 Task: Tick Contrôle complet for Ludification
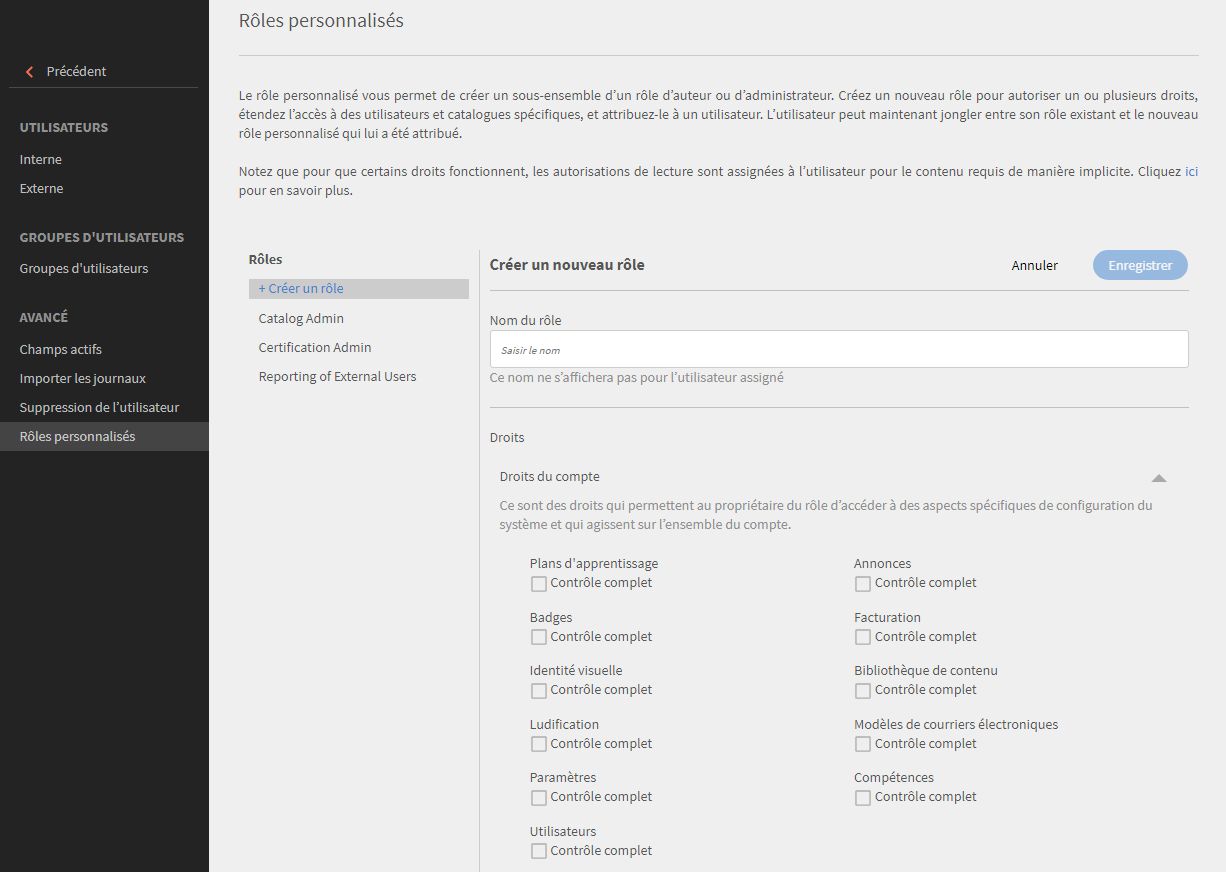[x=539, y=744]
